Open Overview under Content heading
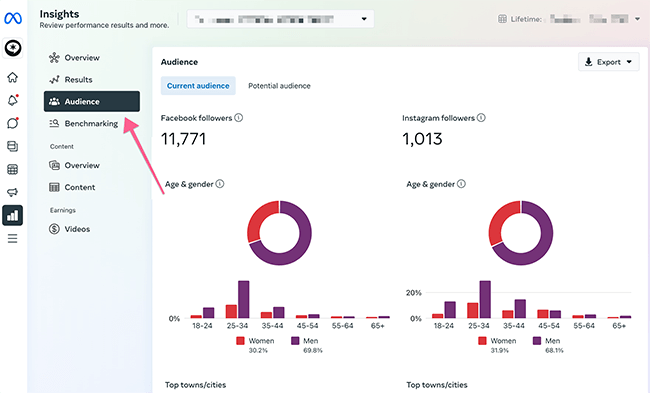This screenshot has width=650, height=393. [92, 165]
